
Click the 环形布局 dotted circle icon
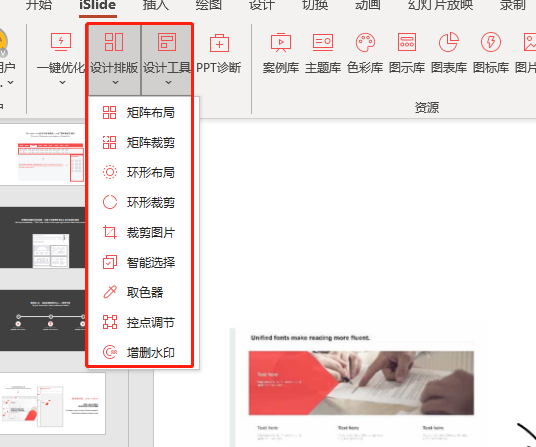pyautogui.click(x=110, y=172)
